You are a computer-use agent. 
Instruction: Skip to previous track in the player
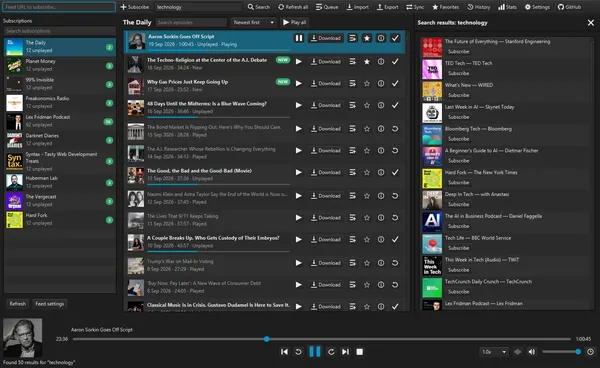coord(284,352)
